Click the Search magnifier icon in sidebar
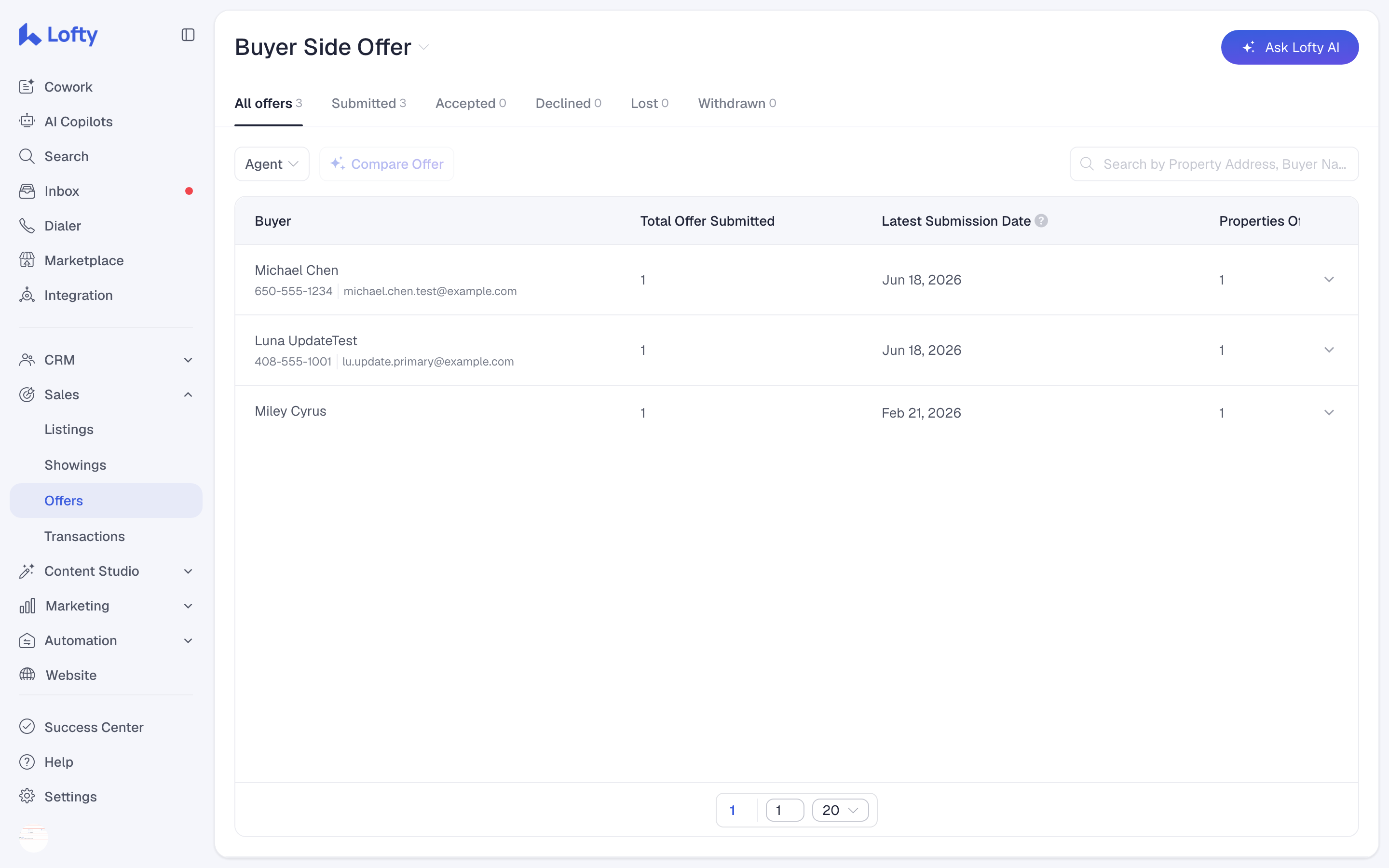 point(27,156)
